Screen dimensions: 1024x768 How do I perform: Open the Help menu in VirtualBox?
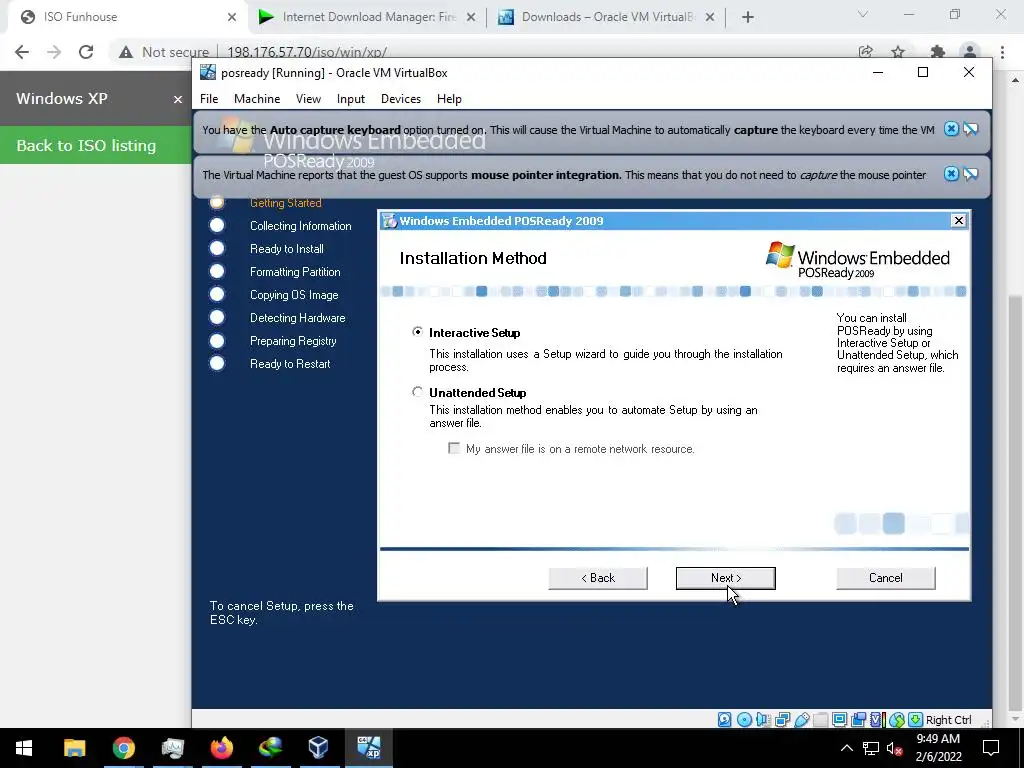(x=449, y=99)
